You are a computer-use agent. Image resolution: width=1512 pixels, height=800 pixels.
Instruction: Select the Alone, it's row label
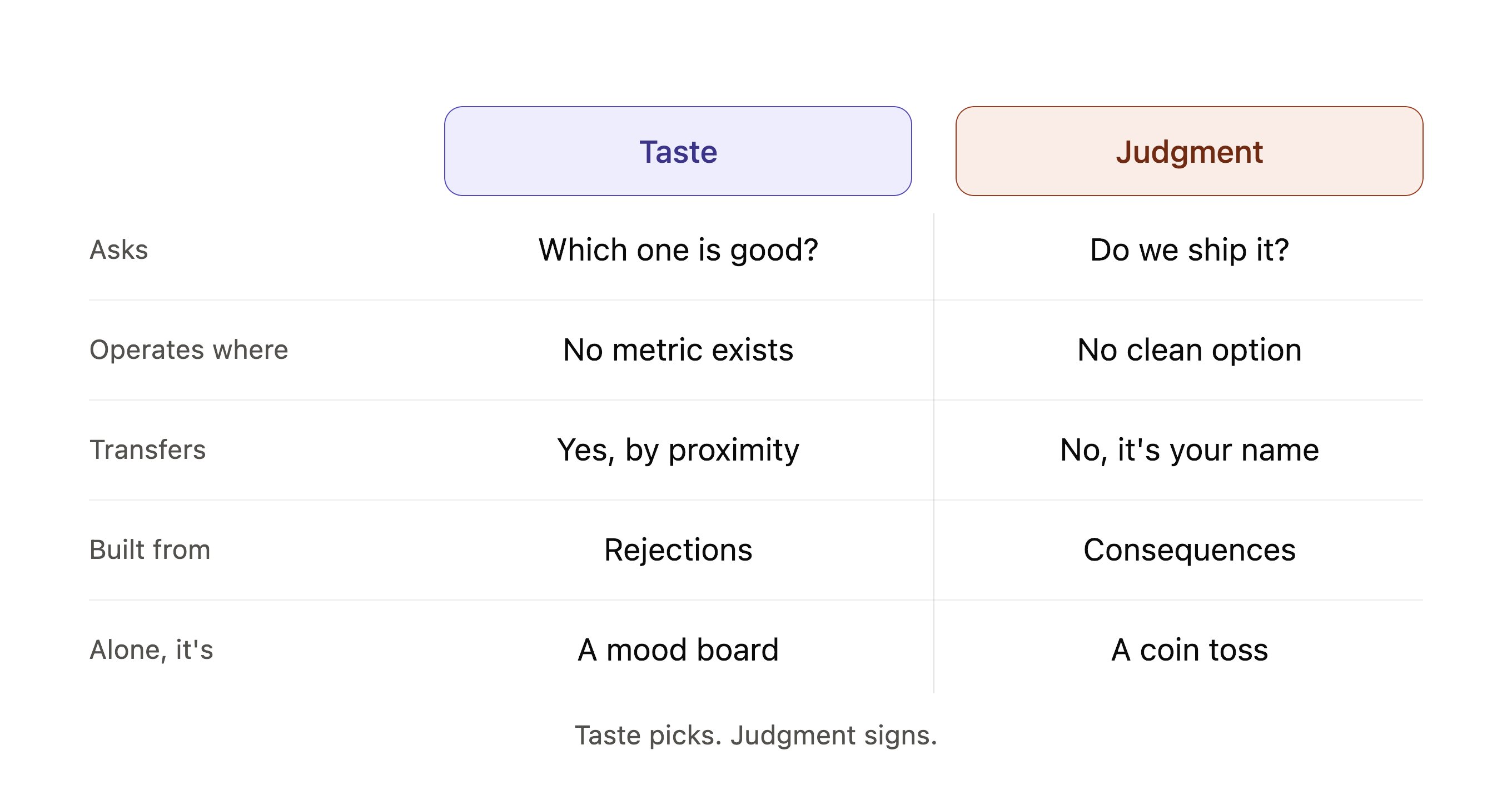coord(151,650)
